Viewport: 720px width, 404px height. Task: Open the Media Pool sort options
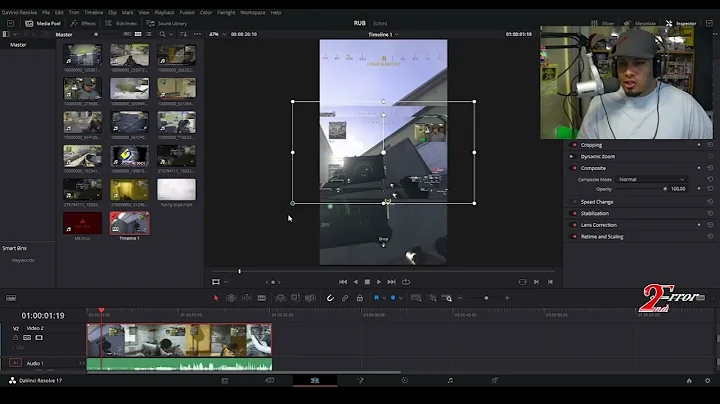pos(183,34)
